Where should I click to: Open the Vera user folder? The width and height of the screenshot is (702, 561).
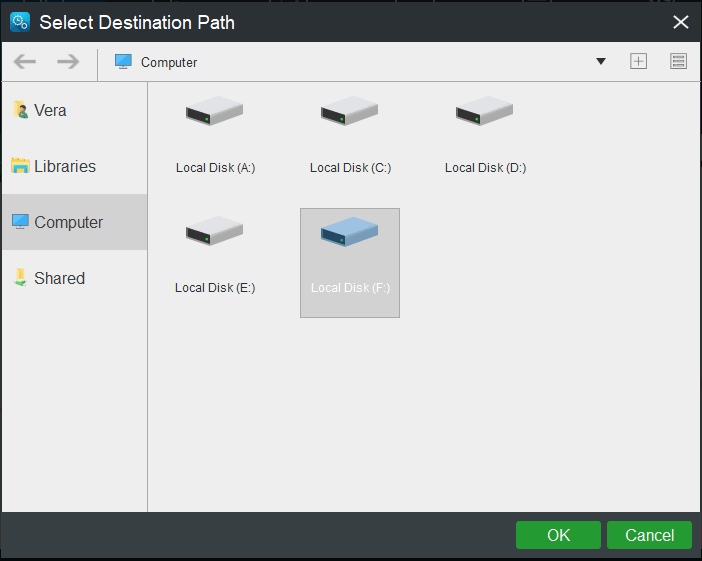pyautogui.click(x=50, y=110)
